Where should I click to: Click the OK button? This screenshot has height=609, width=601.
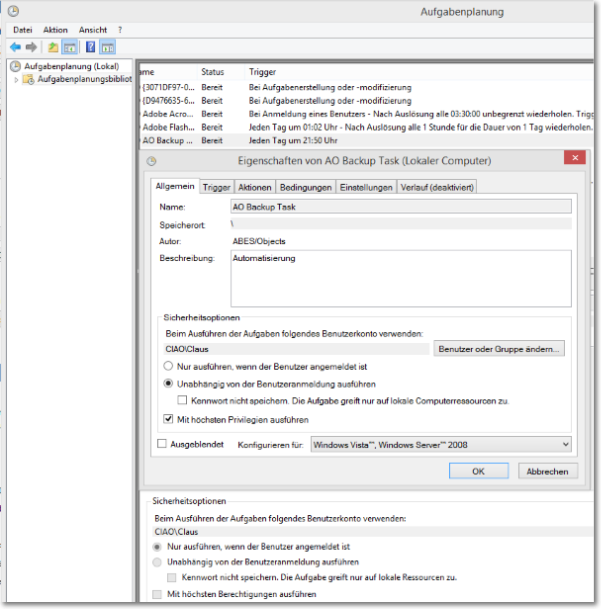click(479, 471)
